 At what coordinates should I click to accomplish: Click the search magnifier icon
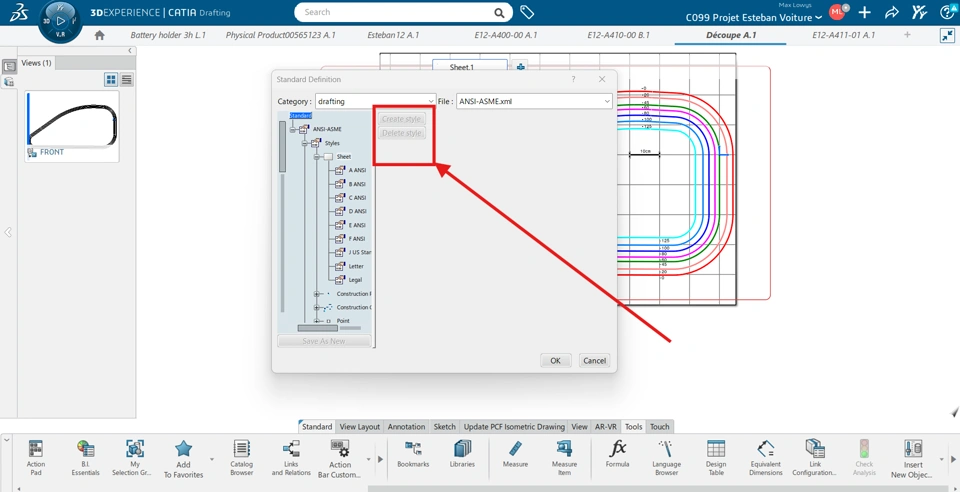500,12
